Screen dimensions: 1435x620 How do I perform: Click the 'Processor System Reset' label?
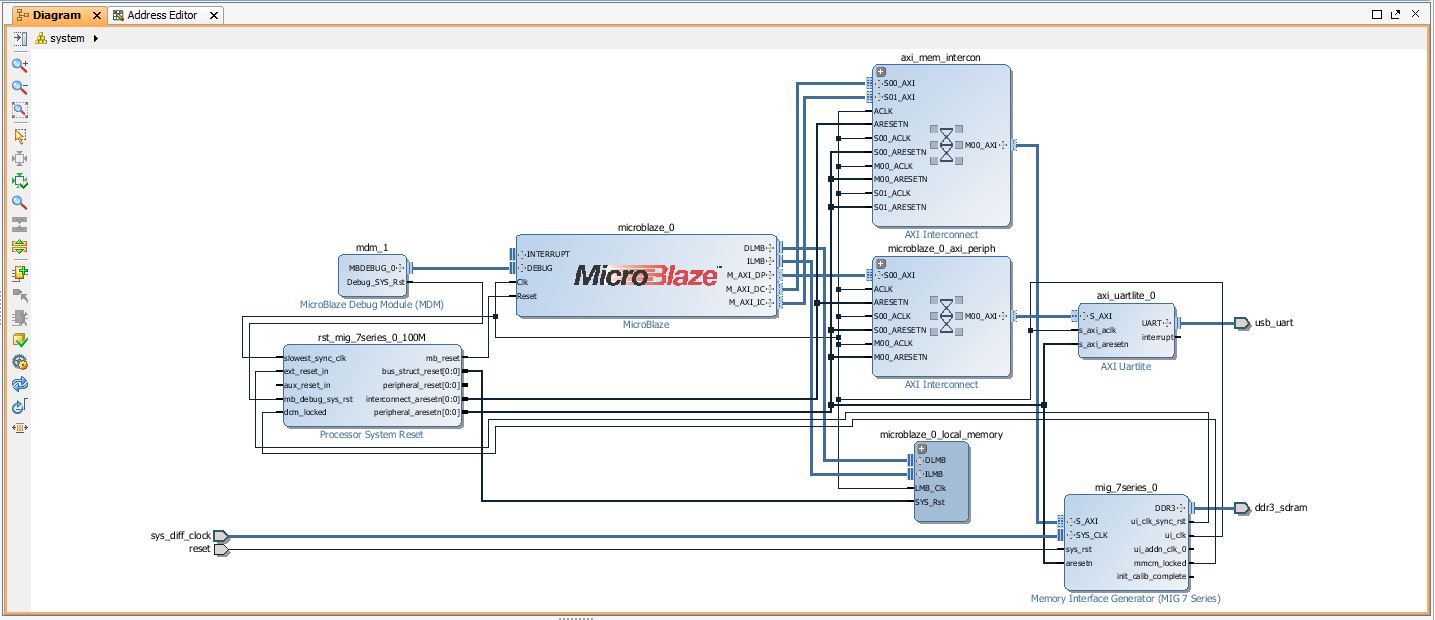[371, 435]
